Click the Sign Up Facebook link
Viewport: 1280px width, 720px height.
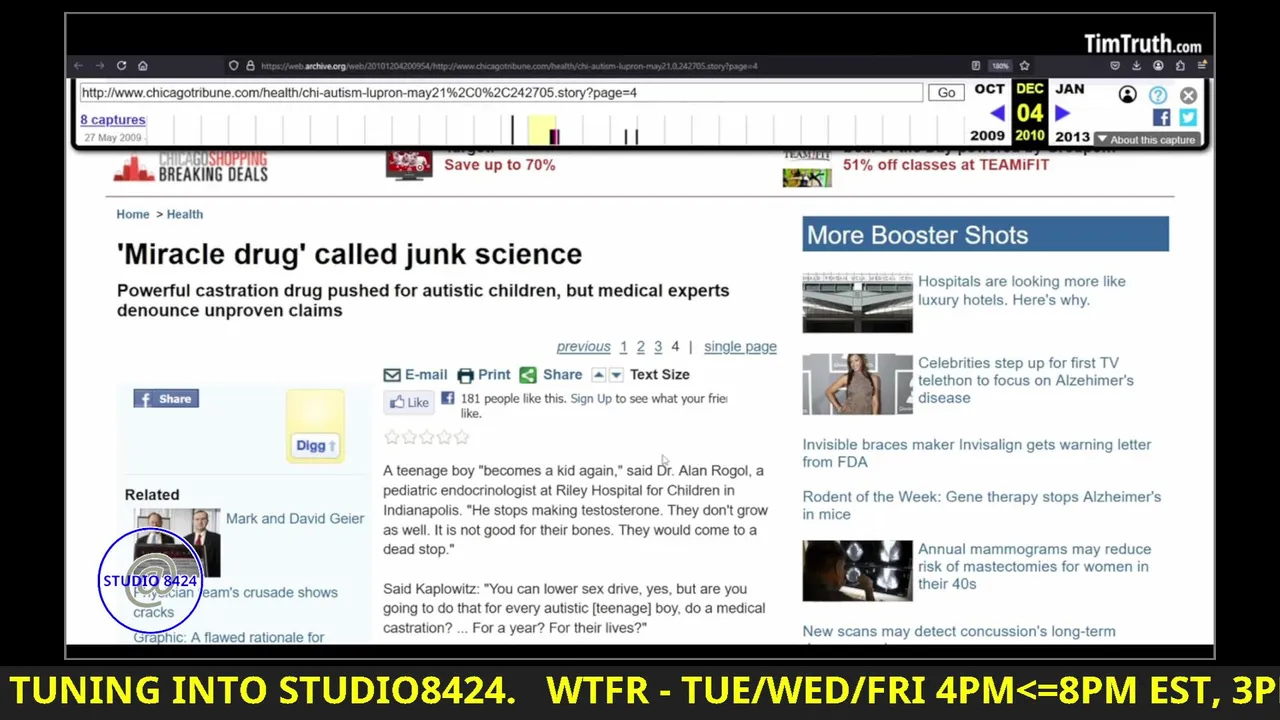click(591, 398)
